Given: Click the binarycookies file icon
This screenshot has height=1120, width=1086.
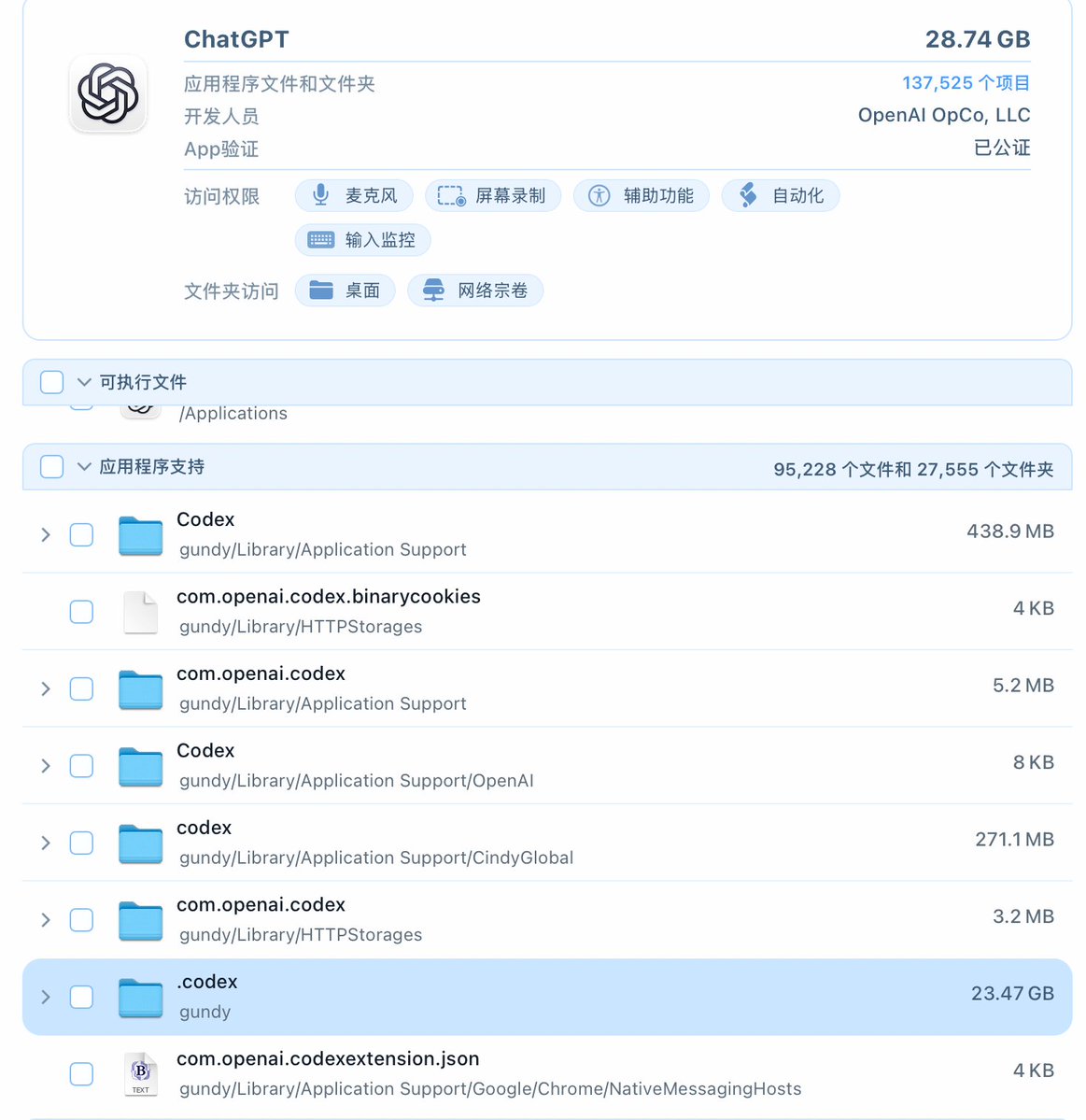Looking at the screenshot, I should coord(141,612).
